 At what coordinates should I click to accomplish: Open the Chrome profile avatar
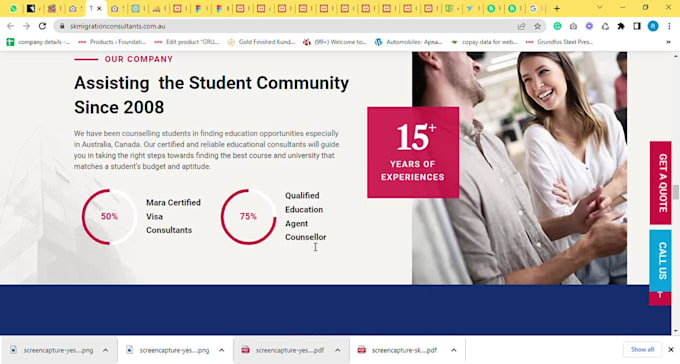coord(653,26)
